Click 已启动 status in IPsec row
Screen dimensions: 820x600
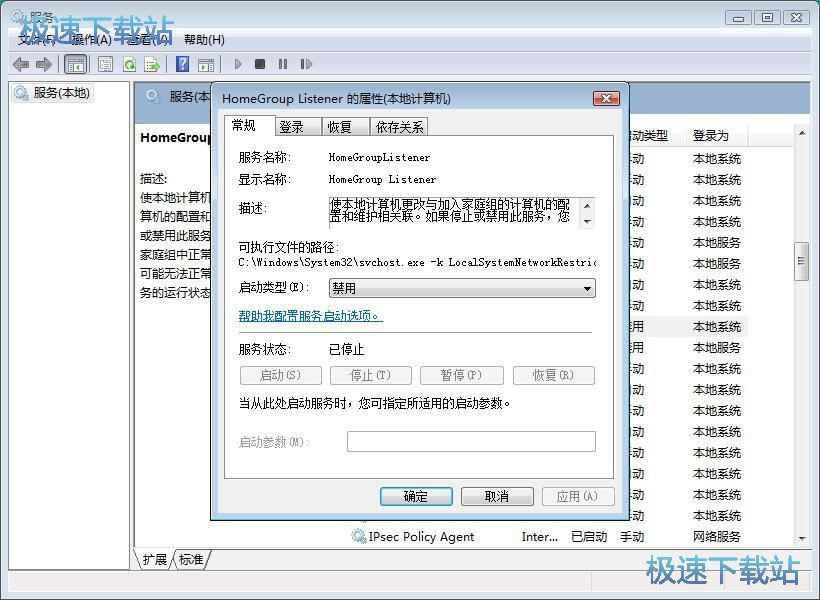pos(589,536)
